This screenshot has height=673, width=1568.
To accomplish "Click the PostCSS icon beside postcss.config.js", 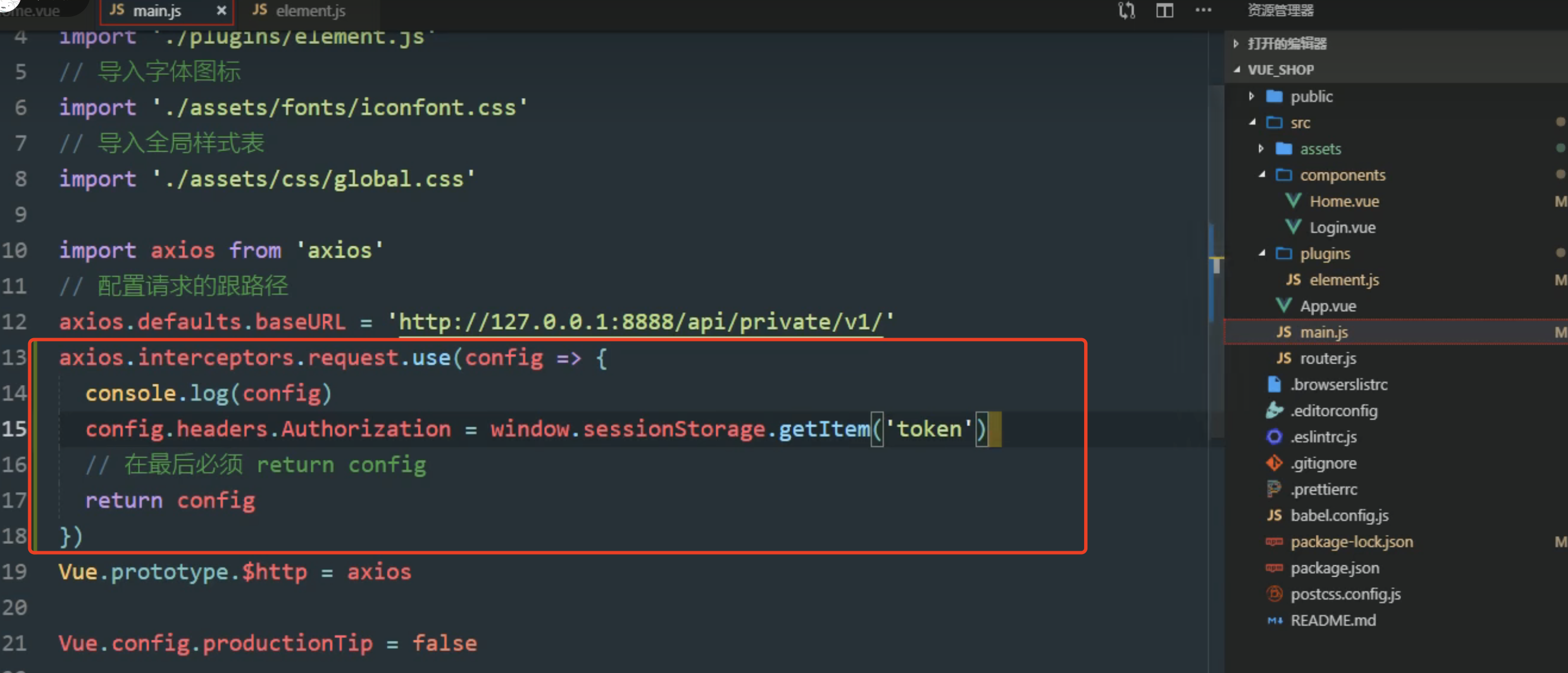I will [x=1274, y=594].
